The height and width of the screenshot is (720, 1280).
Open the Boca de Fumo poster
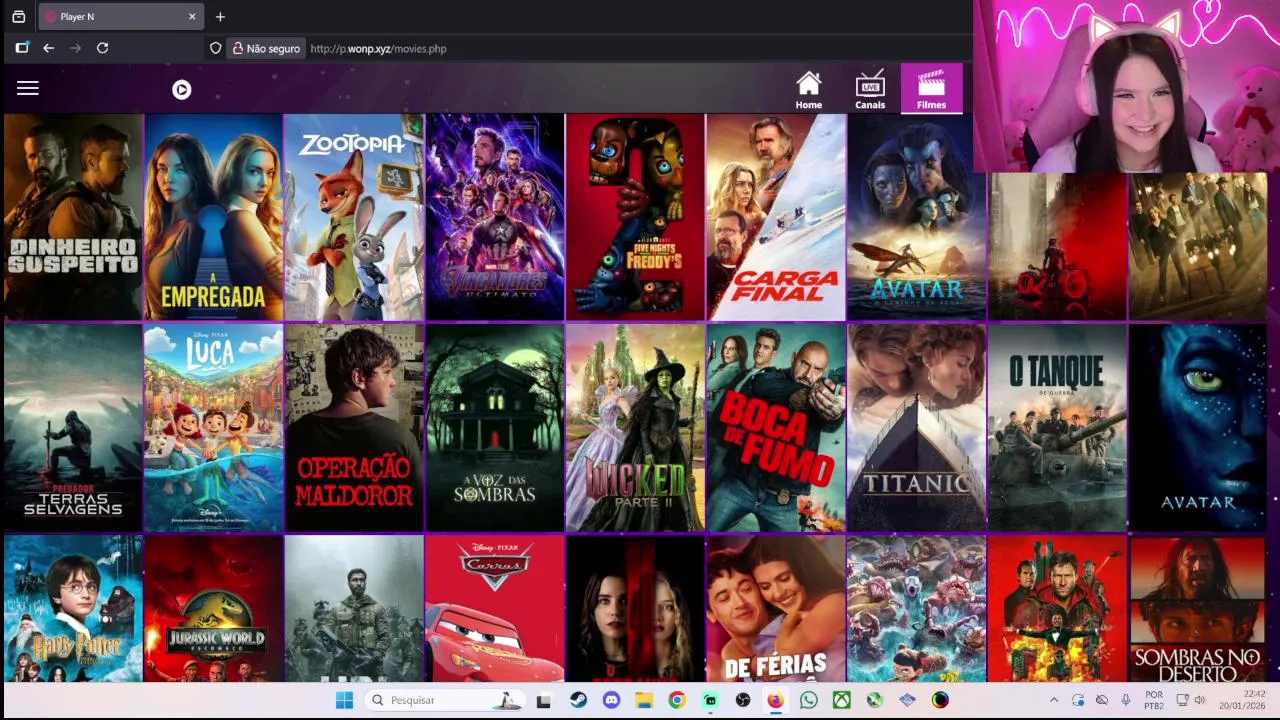pos(776,427)
